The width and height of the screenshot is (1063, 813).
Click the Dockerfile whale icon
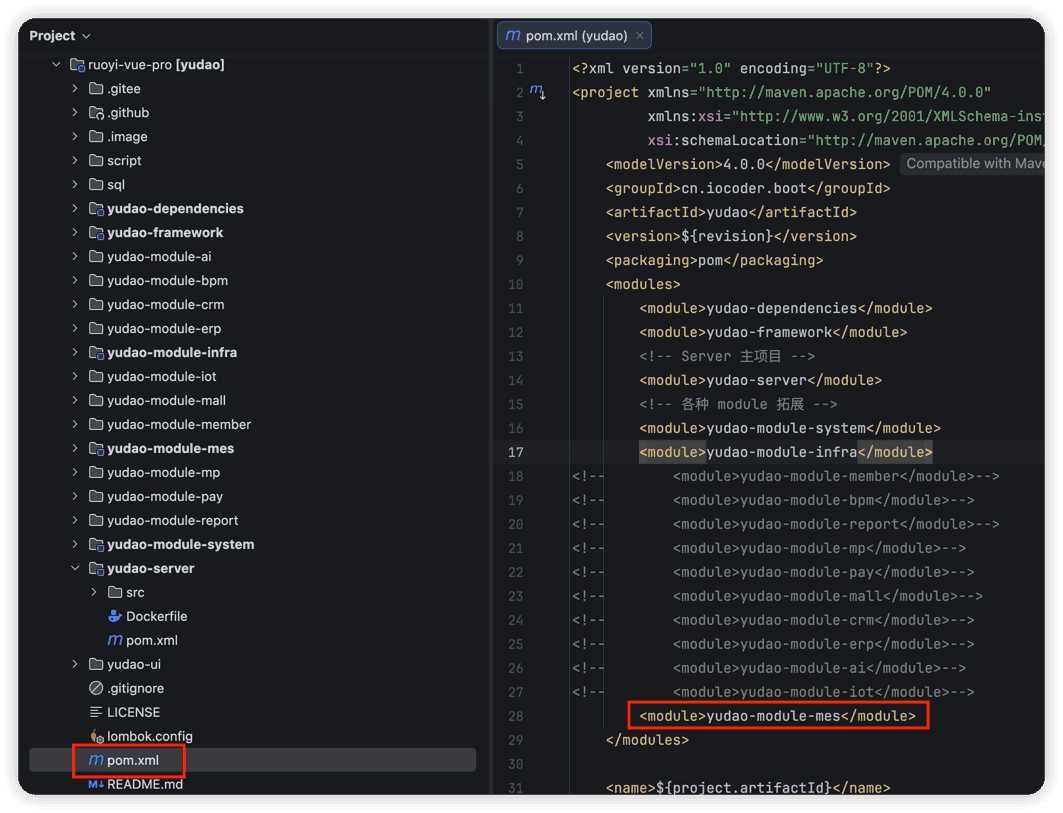point(115,616)
